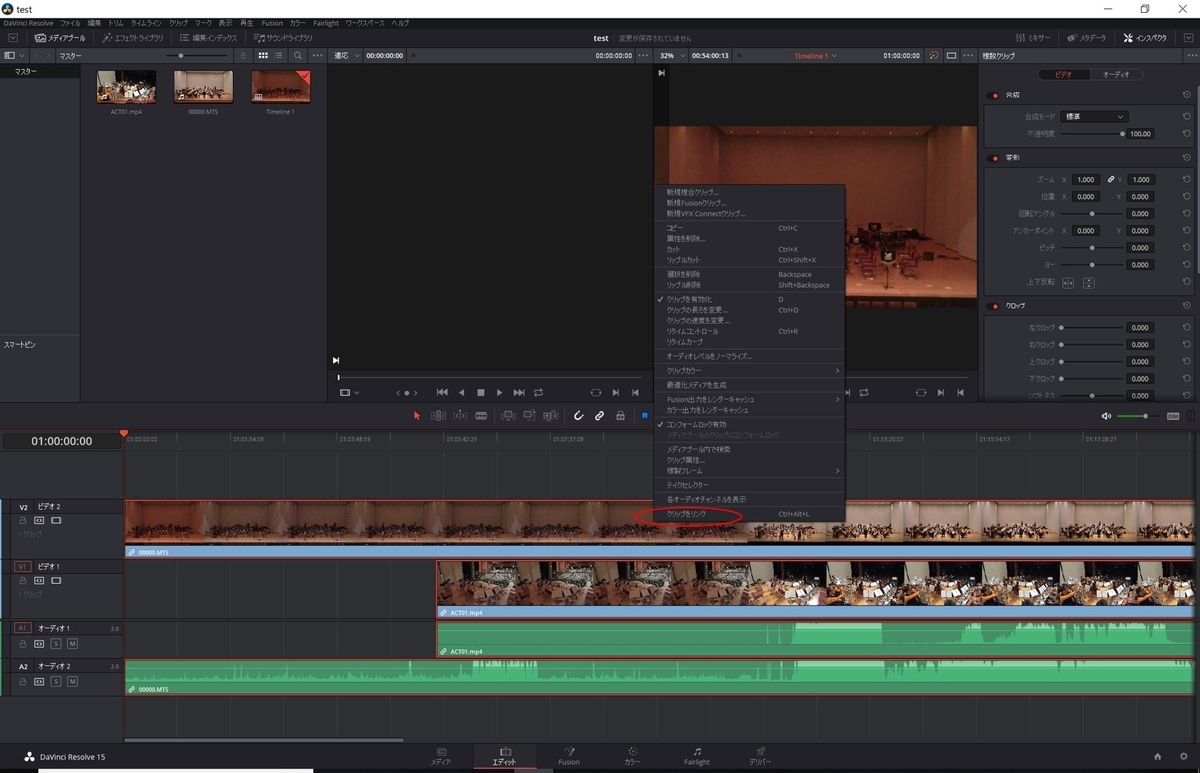Viewport: 1200px width, 773px height.
Task: Toggle クロップ section enable dot
Action: click(x=994, y=306)
